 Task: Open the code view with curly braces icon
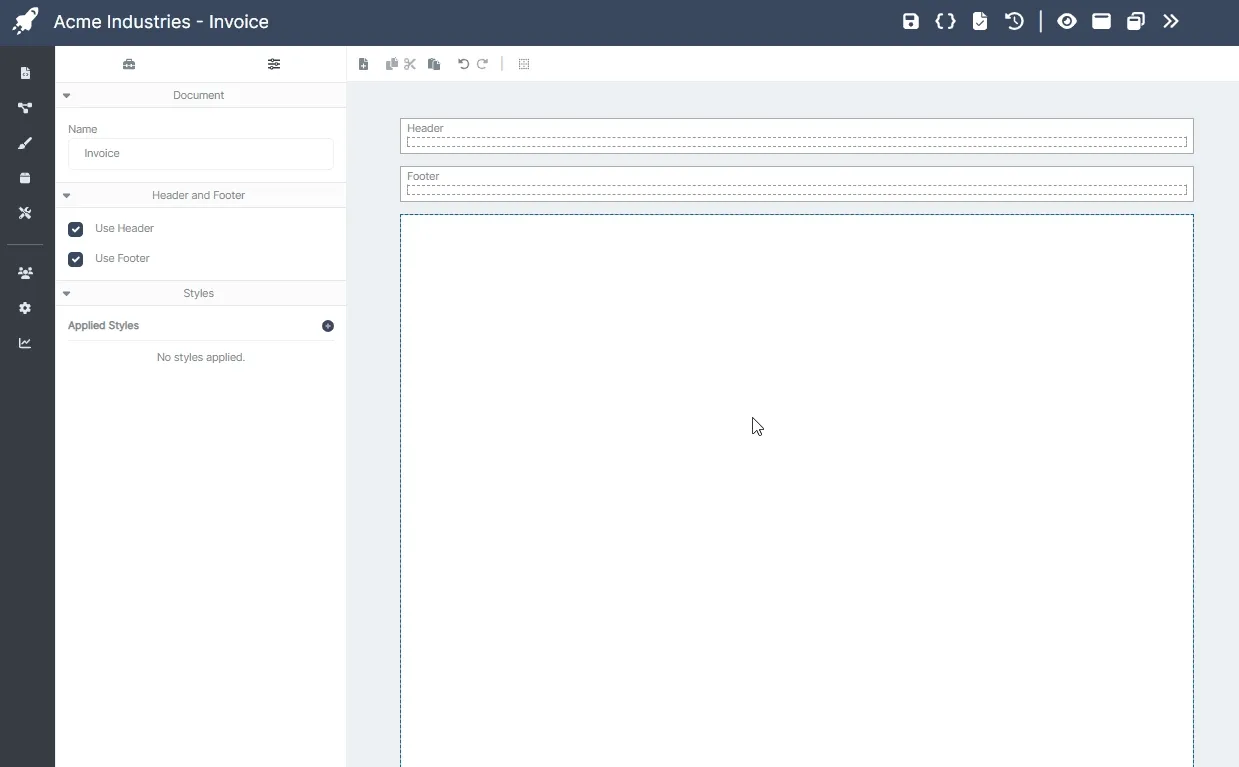pyautogui.click(x=945, y=20)
